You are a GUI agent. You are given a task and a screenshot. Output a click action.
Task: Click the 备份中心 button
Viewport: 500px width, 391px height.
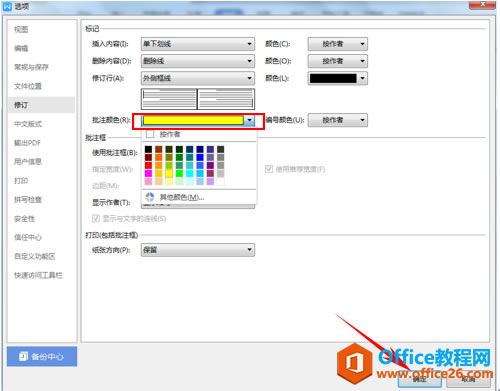(42, 356)
